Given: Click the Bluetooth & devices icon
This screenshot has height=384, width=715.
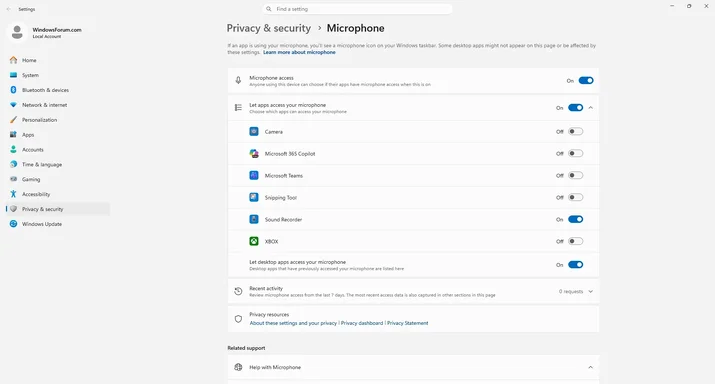Looking at the screenshot, I should click(x=14, y=90).
